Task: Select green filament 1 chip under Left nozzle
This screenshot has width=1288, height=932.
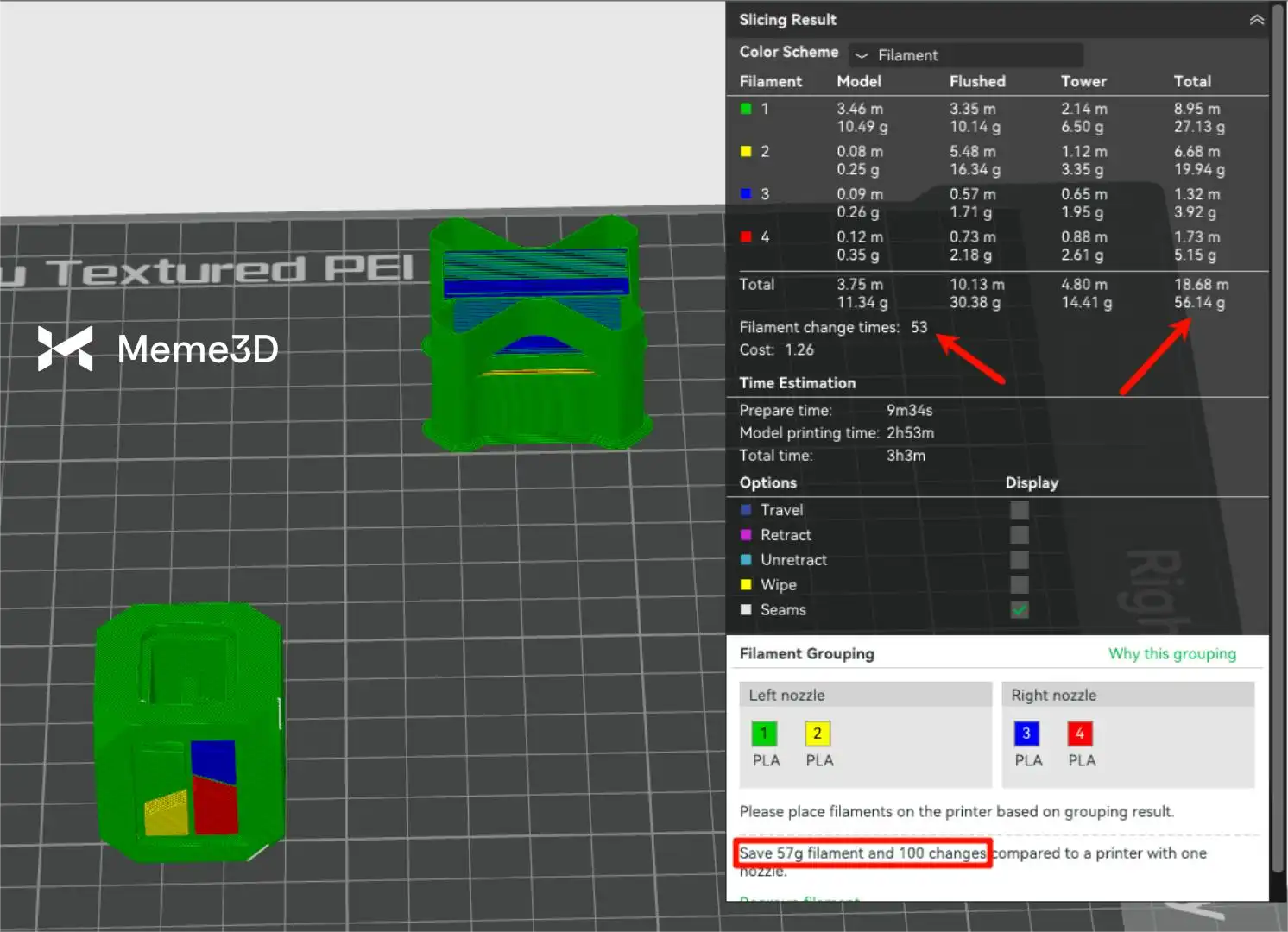Action: coord(764,734)
